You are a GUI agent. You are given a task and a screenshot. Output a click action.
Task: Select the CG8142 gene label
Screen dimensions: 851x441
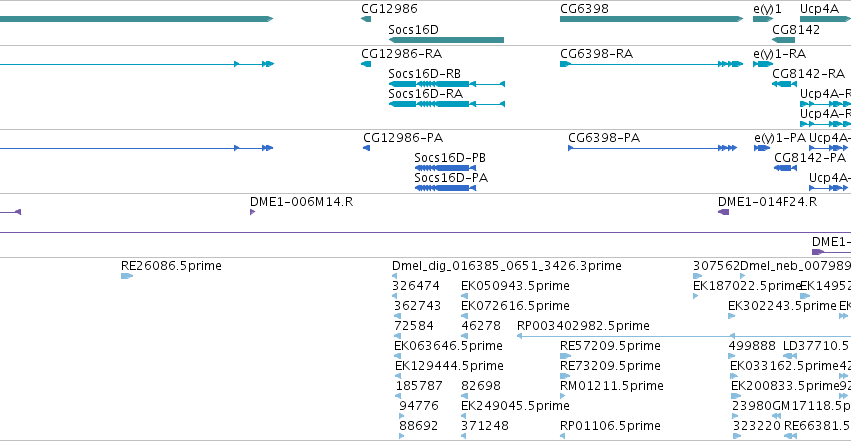click(x=796, y=30)
